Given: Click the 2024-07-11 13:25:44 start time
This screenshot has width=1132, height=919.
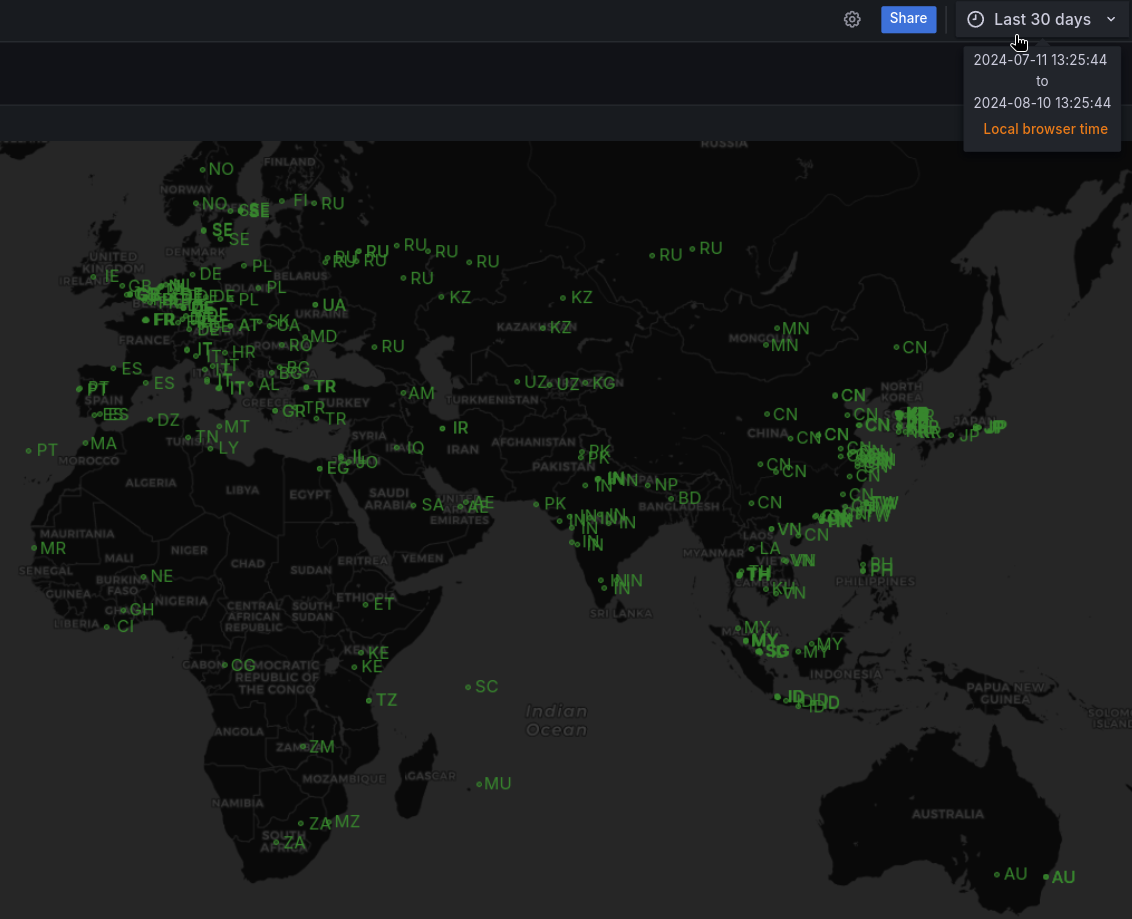Looking at the screenshot, I should (x=1040, y=60).
